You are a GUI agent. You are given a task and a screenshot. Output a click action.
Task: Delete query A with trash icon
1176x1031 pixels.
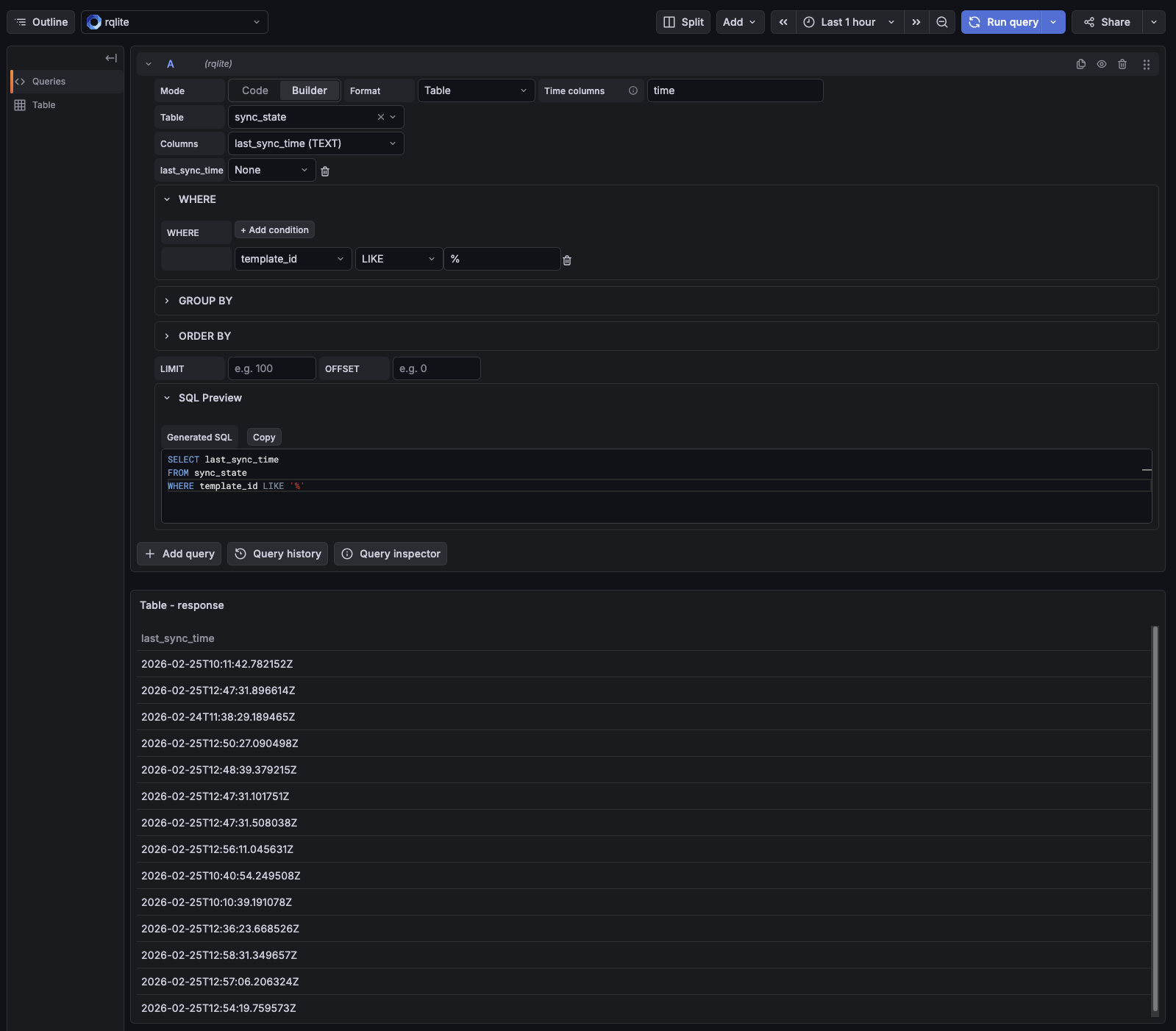point(1122,64)
